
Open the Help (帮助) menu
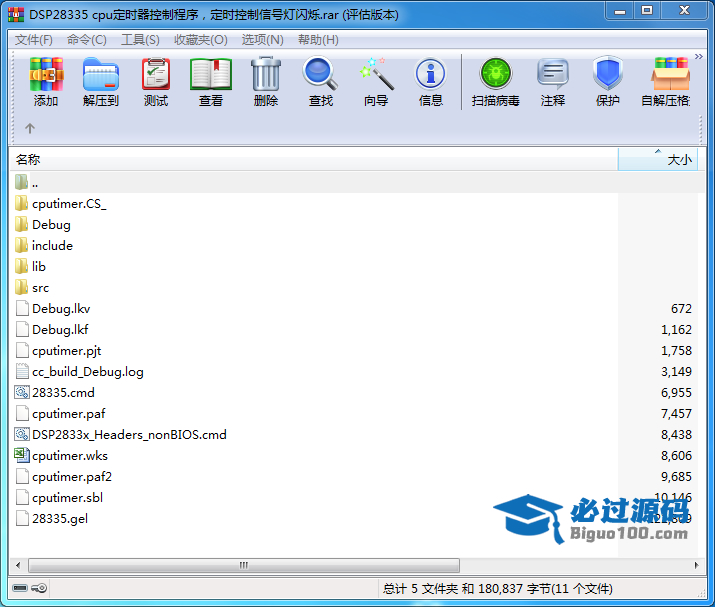pos(318,40)
